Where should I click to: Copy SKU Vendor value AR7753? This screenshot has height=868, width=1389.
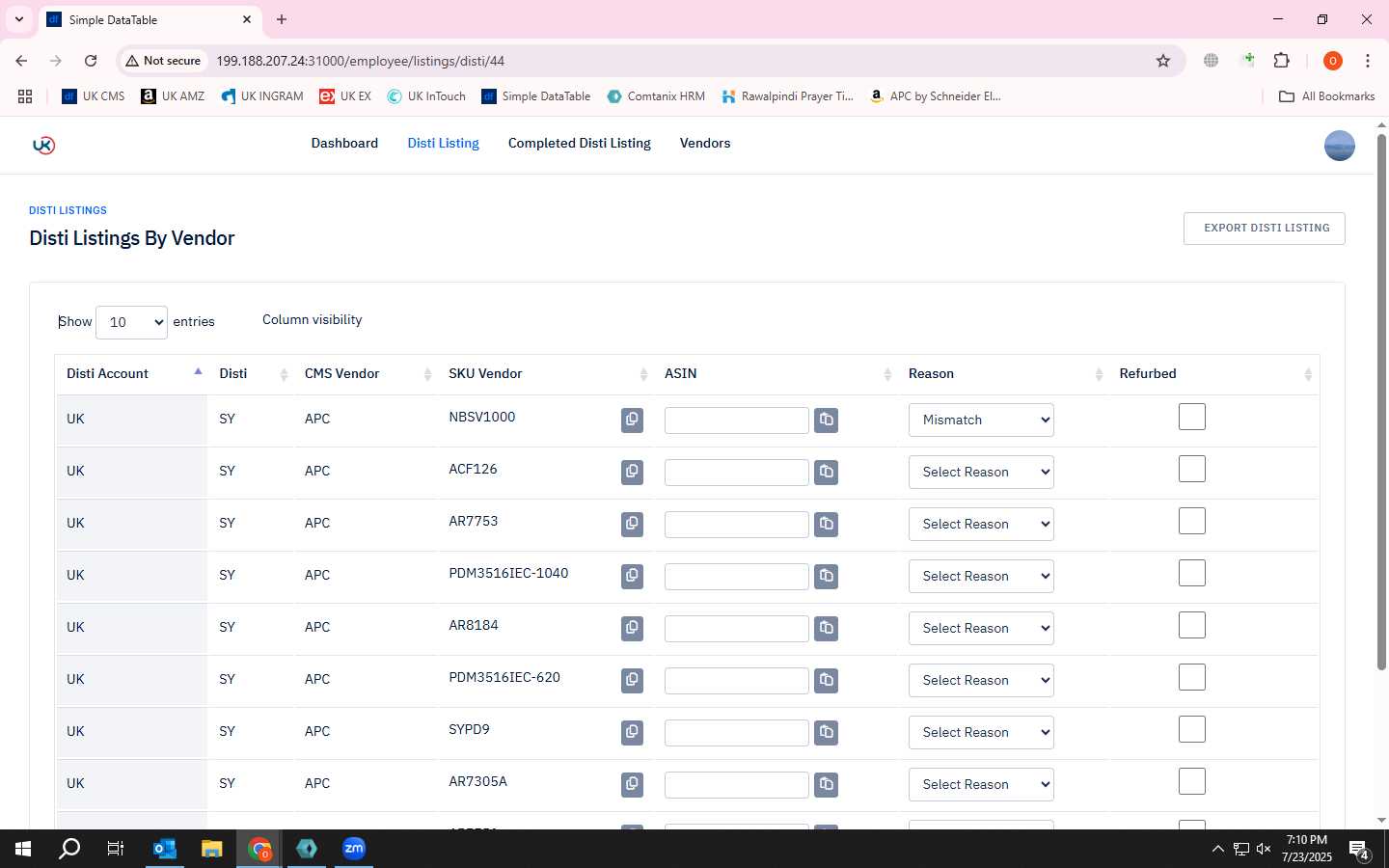632,524
